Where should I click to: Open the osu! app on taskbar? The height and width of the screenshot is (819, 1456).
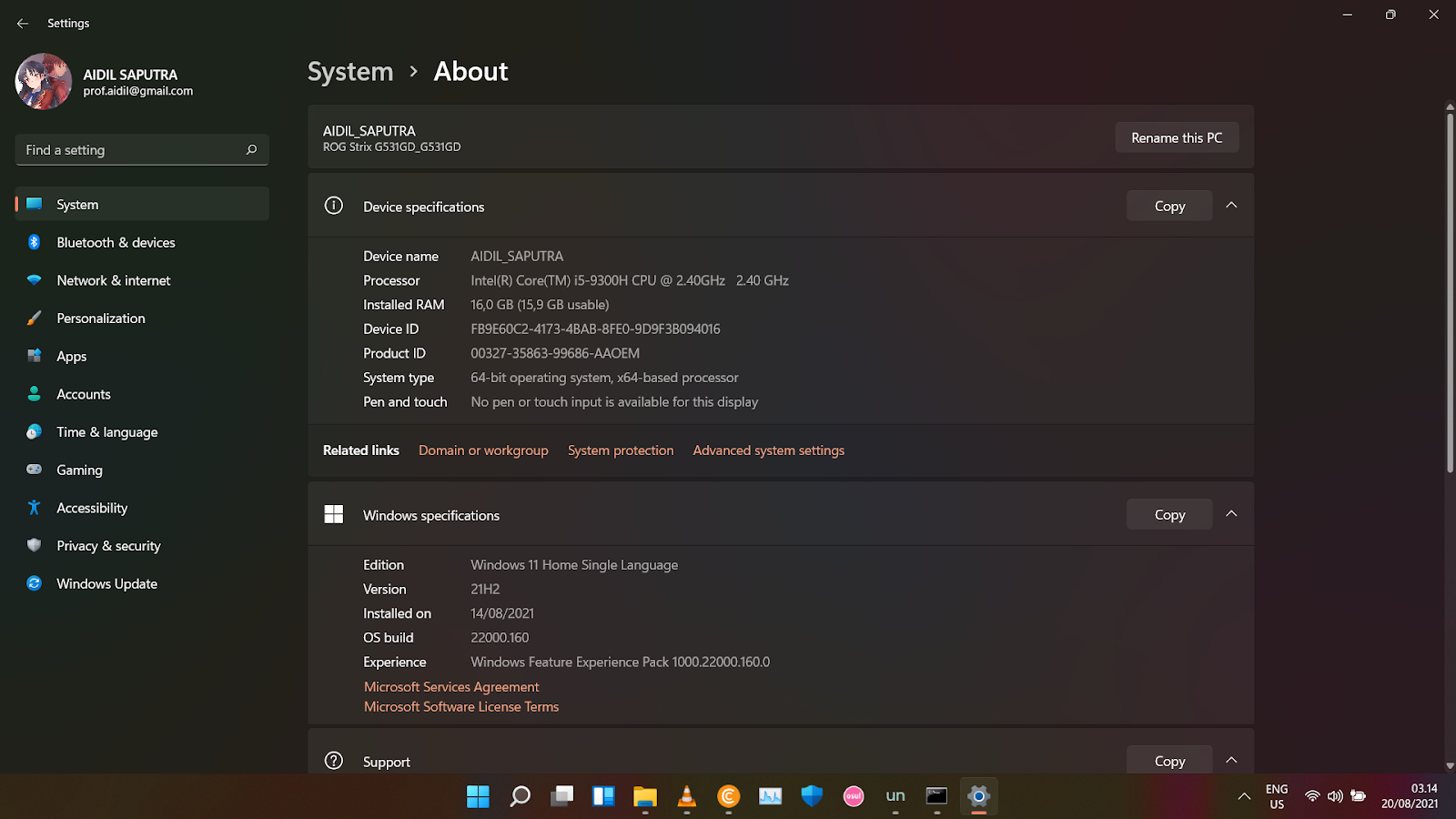tap(854, 796)
